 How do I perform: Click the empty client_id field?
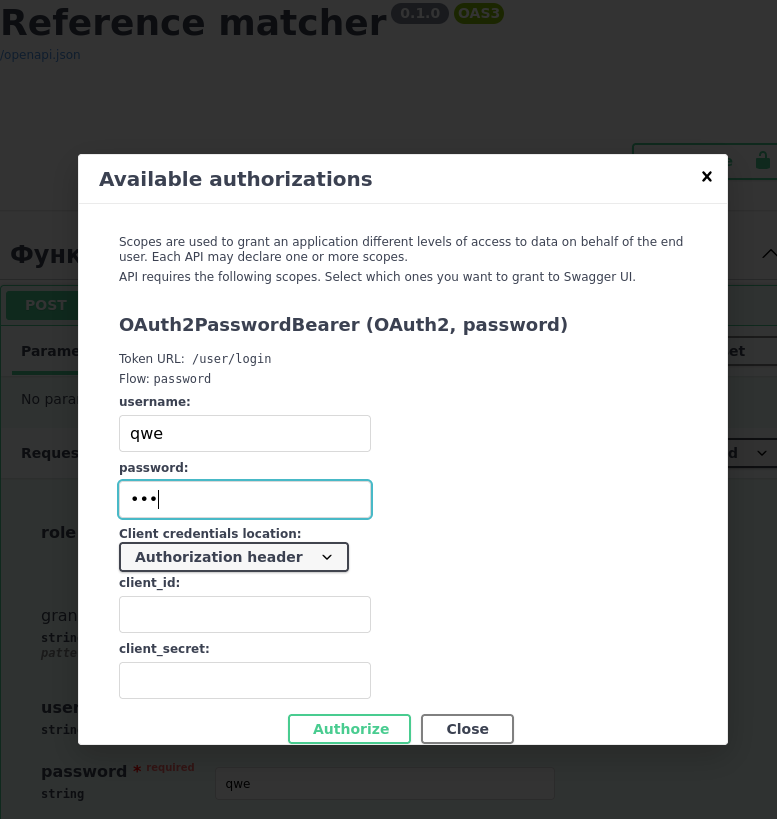pos(244,614)
